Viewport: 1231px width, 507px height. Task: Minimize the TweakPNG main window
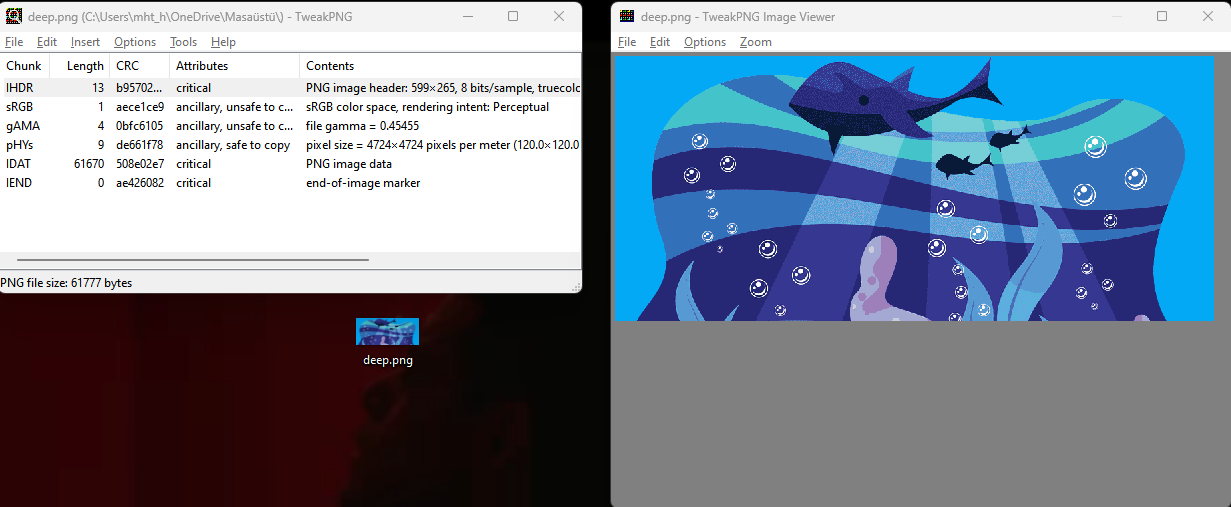(467, 16)
